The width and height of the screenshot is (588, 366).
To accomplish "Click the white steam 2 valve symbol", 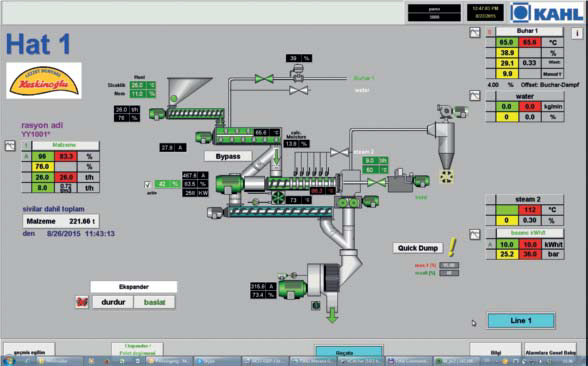I will pos(339,152).
